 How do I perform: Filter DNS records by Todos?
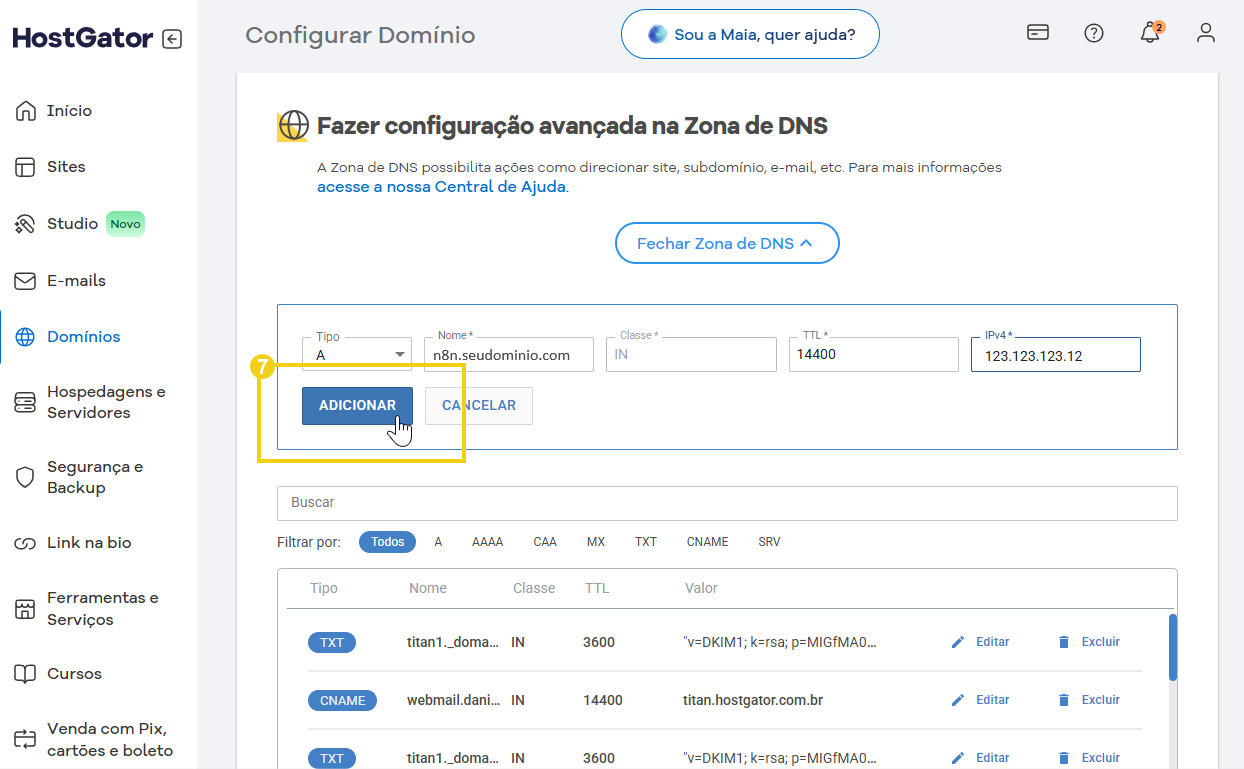(387, 542)
